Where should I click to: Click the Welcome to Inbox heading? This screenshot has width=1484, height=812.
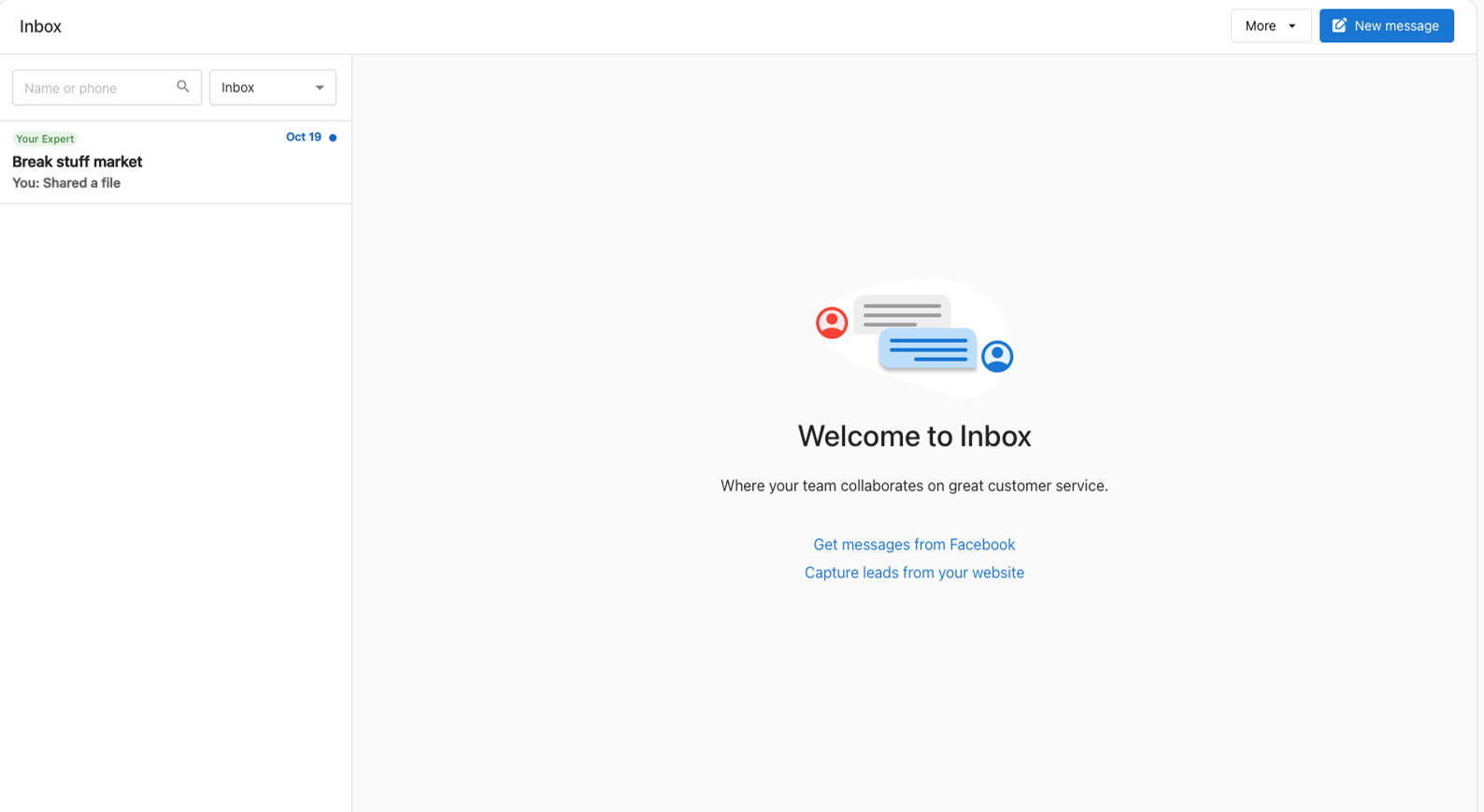tap(914, 436)
